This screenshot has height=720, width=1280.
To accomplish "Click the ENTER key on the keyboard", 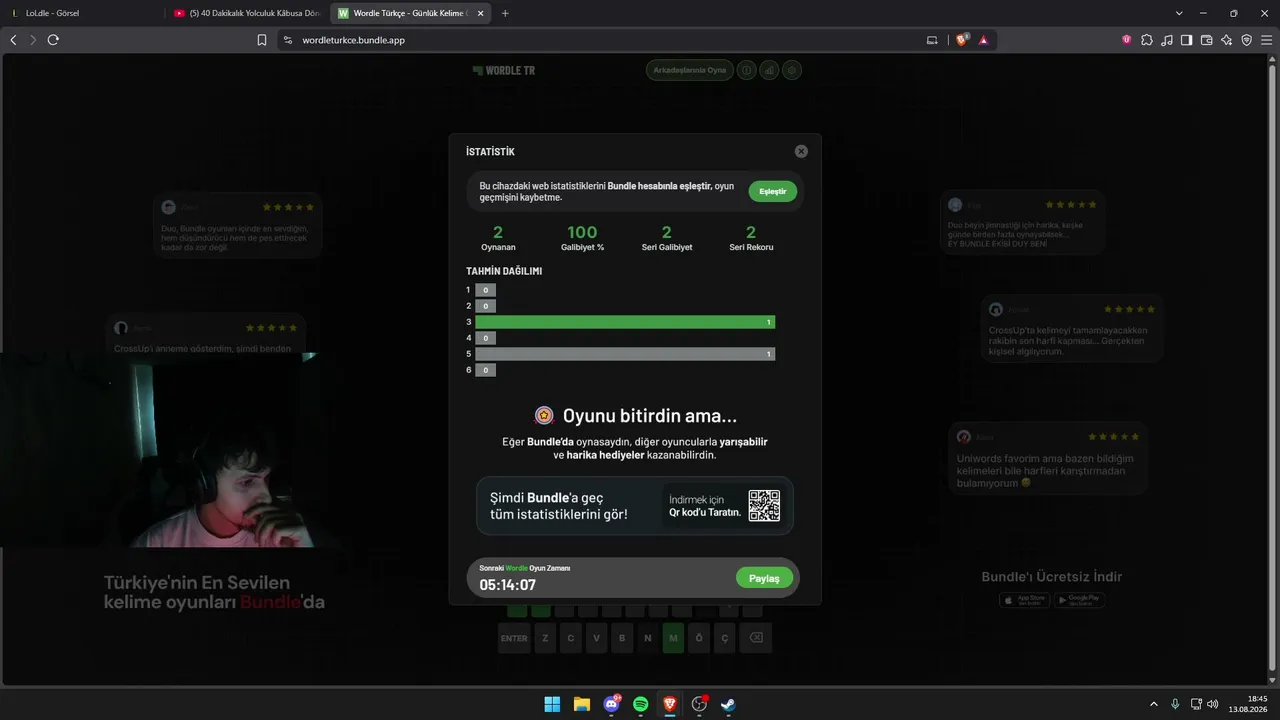I will pos(514,638).
